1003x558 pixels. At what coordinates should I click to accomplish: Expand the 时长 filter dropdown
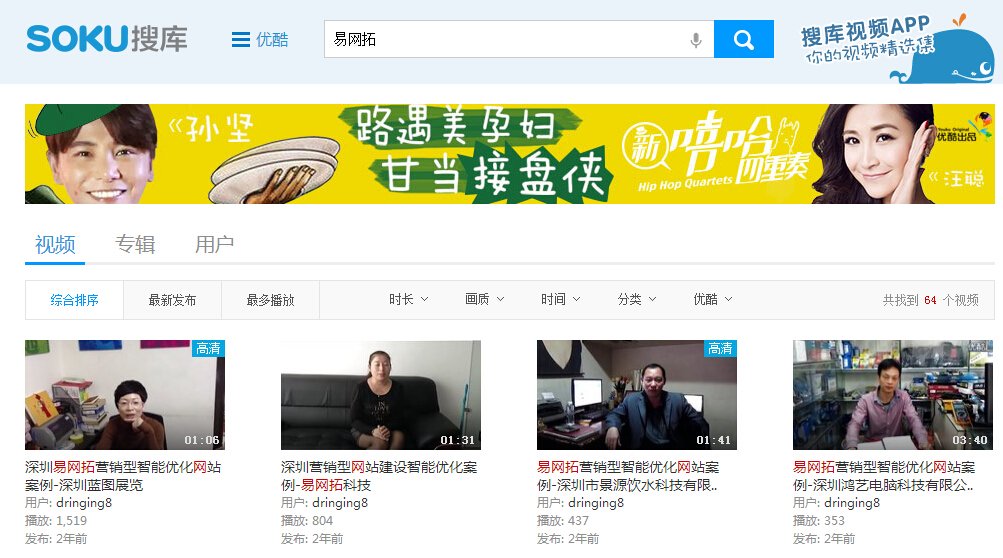coord(409,299)
